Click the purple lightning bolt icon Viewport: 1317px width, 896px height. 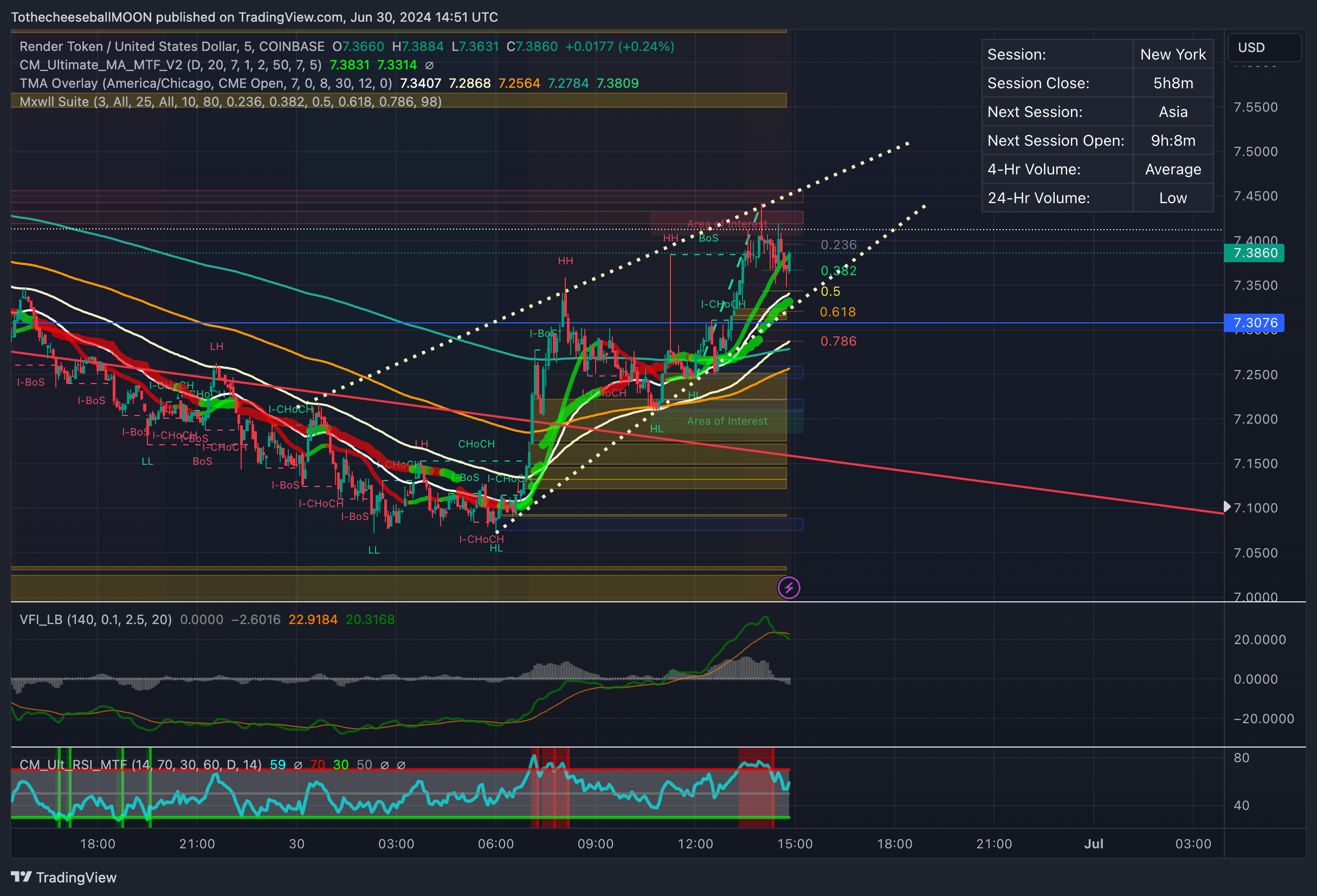[x=788, y=588]
